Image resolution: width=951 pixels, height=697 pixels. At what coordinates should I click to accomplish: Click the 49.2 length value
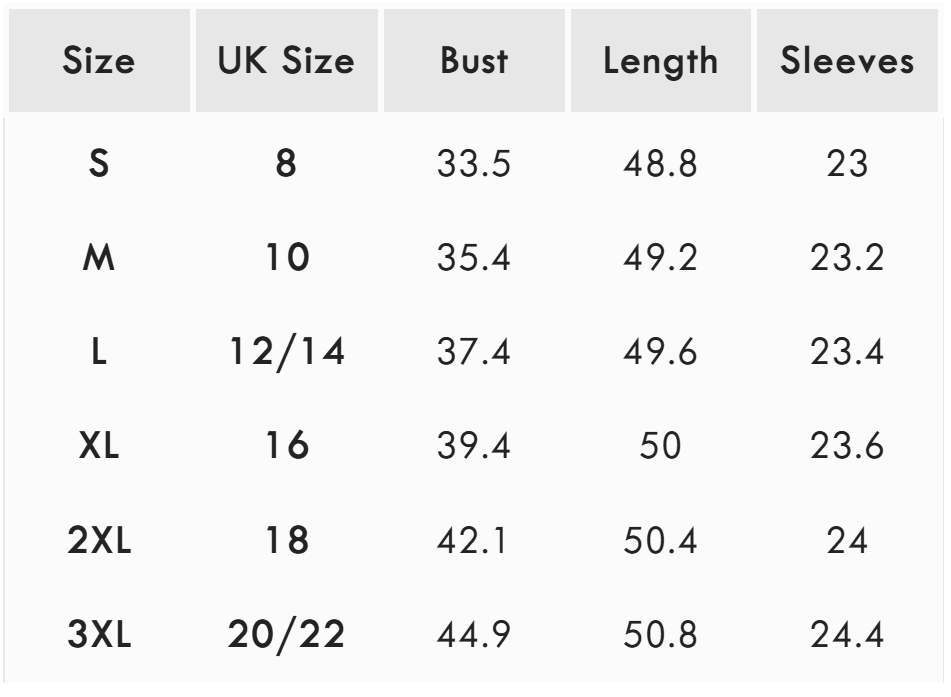[x=660, y=259]
